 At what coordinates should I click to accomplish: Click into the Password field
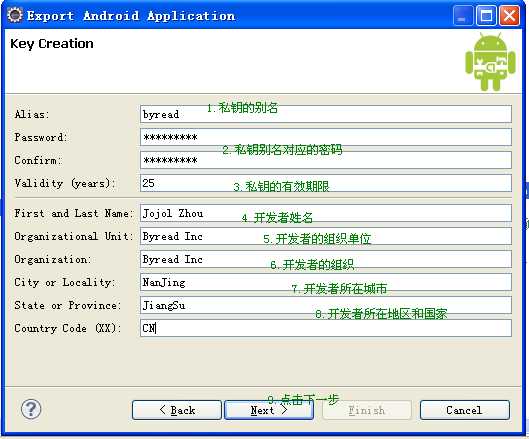pyautogui.click(x=326, y=137)
